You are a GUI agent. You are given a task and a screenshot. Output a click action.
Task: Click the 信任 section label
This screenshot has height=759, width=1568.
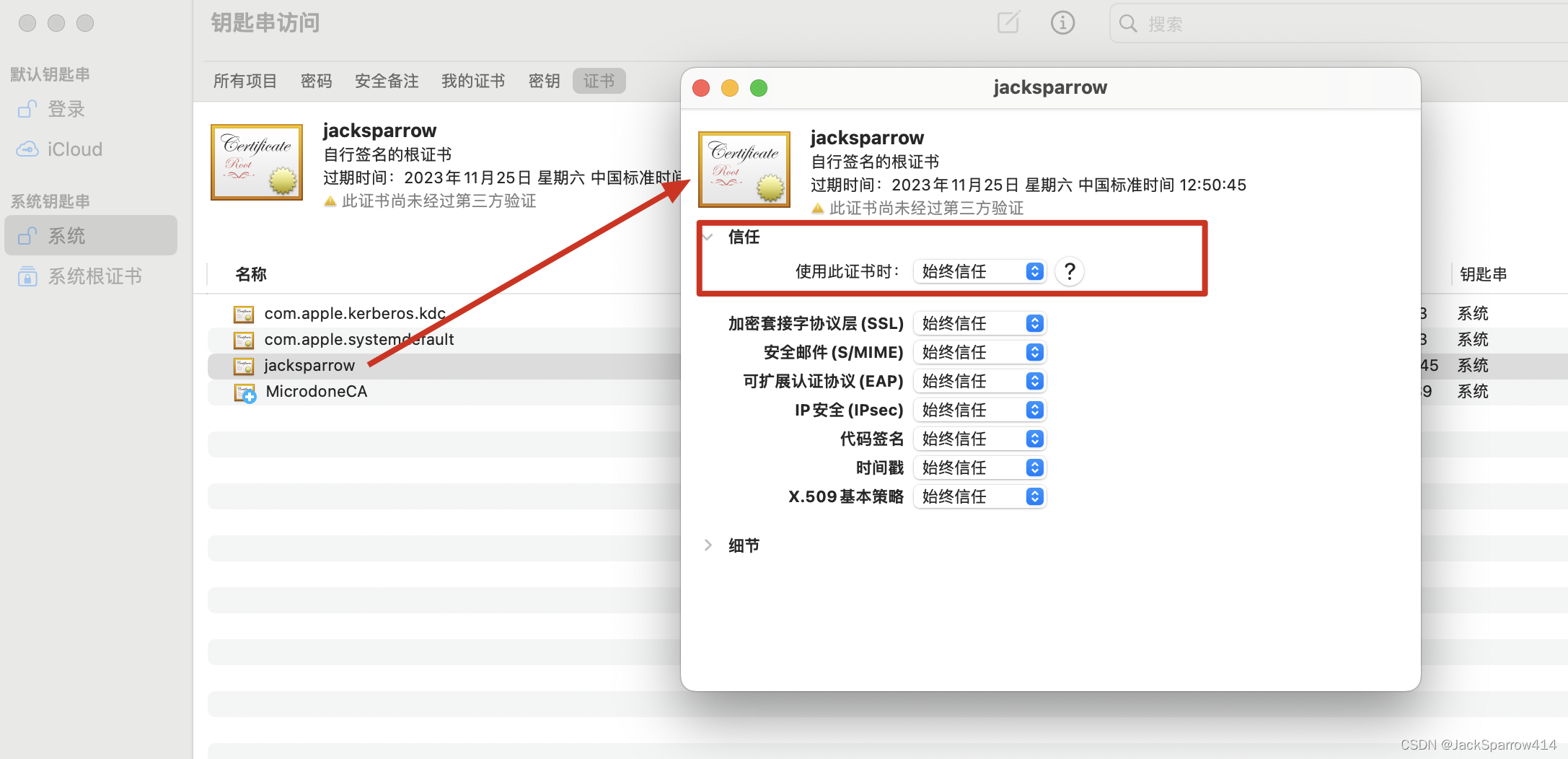[744, 237]
